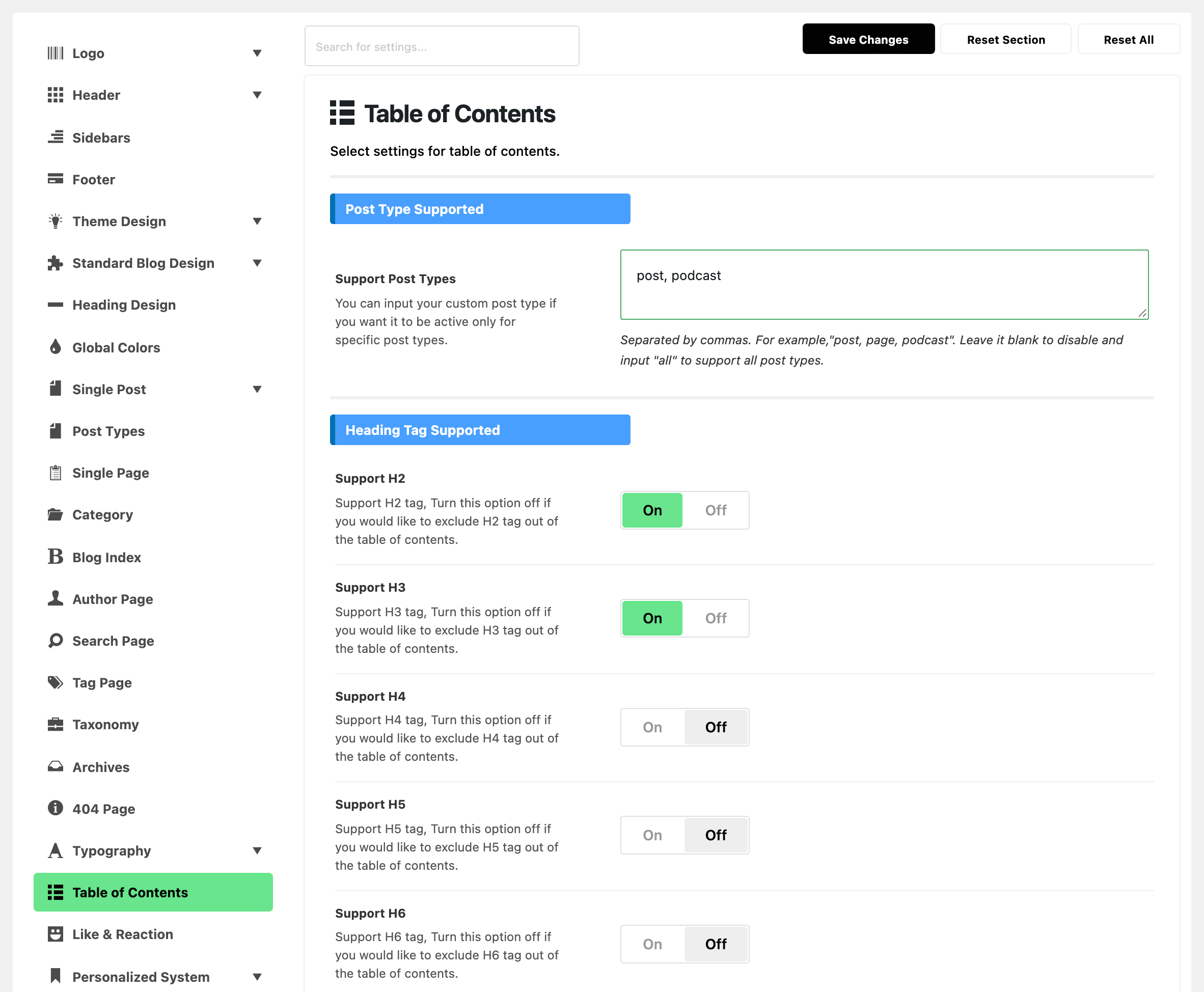Switch Support H5 to On

652,836
